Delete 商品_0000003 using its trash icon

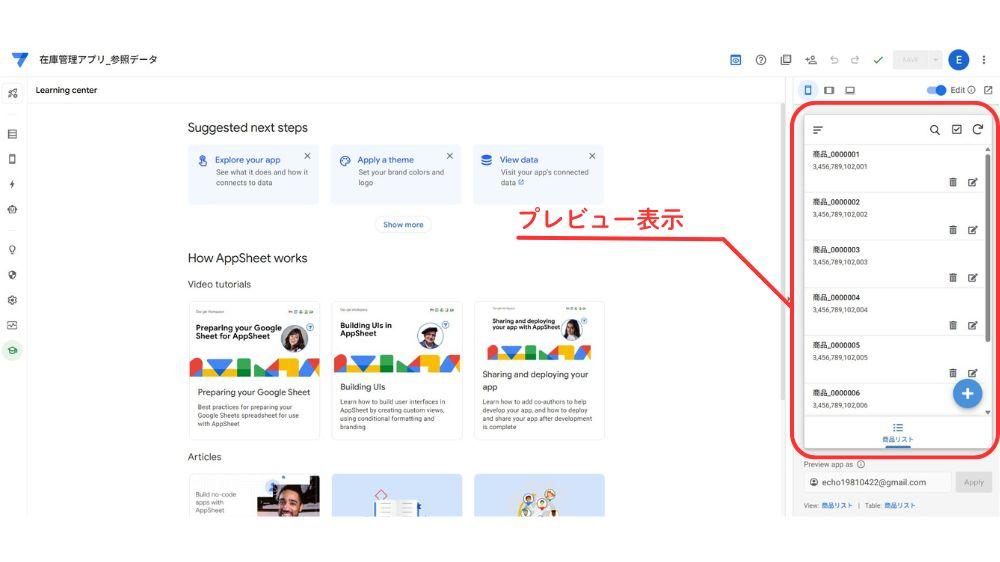tap(953, 277)
